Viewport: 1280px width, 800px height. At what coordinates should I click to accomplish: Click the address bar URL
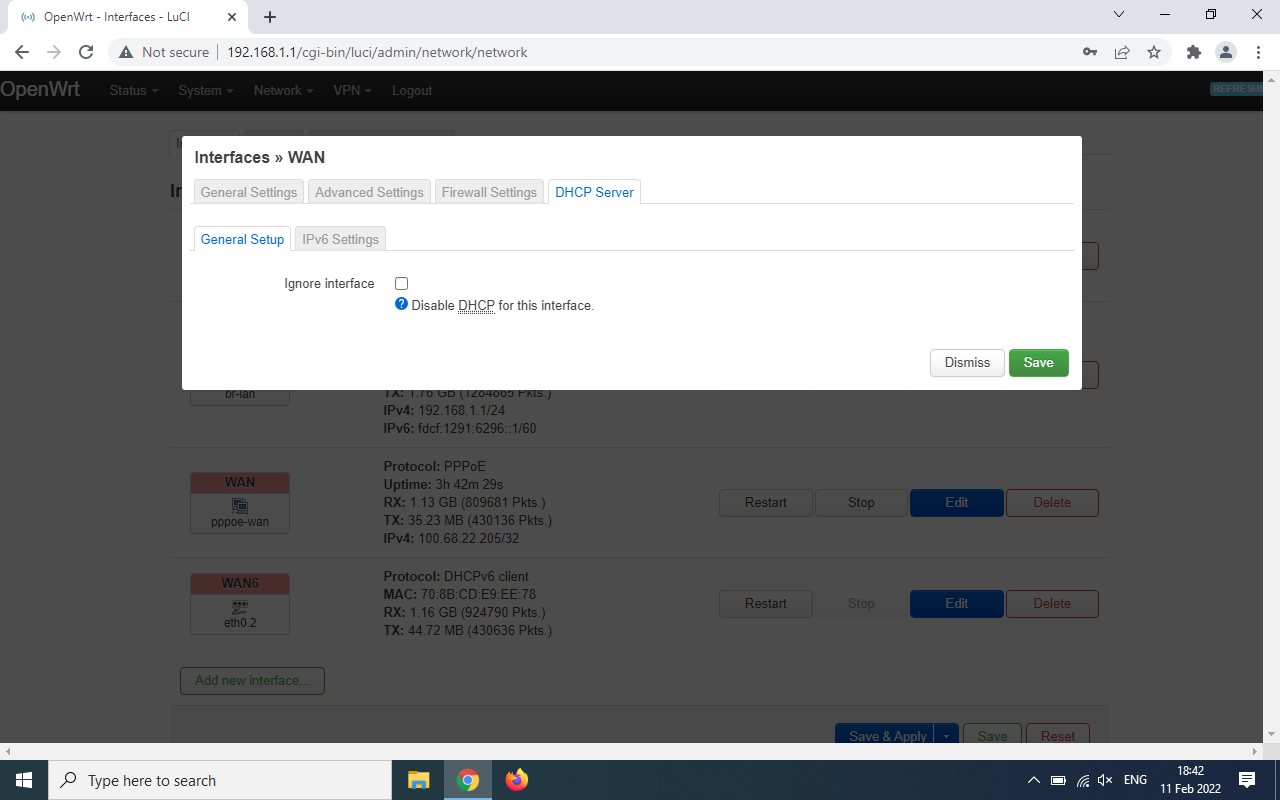click(x=377, y=52)
